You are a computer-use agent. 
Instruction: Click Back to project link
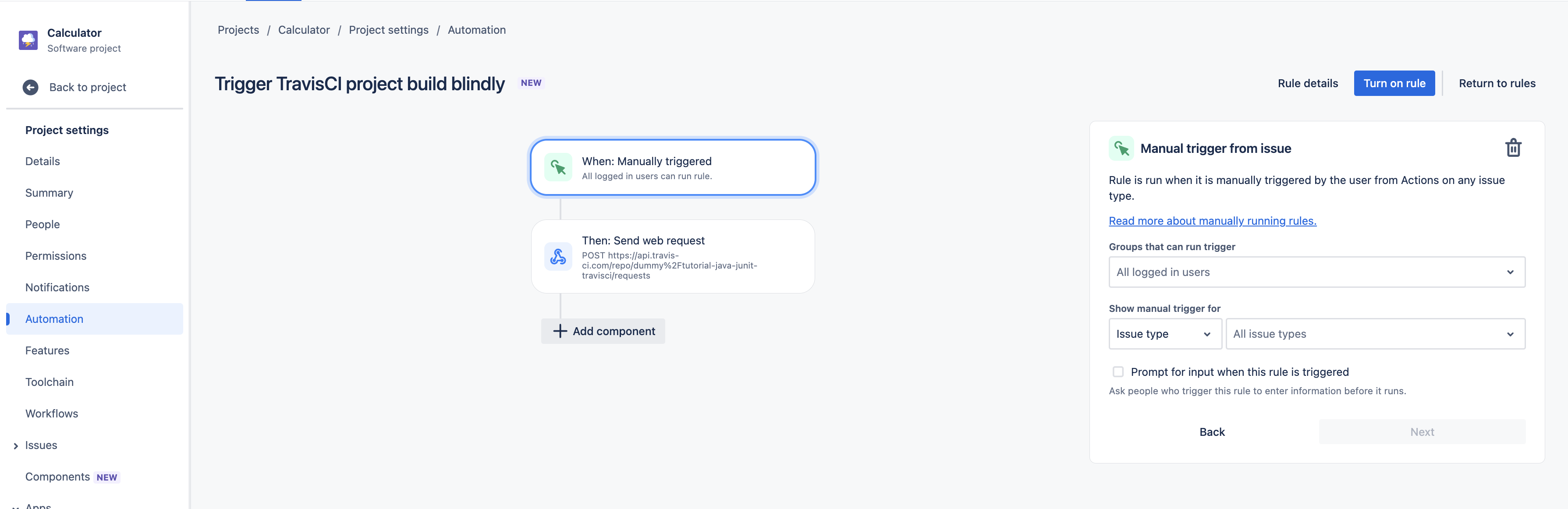pyautogui.click(x=88, y=88)
